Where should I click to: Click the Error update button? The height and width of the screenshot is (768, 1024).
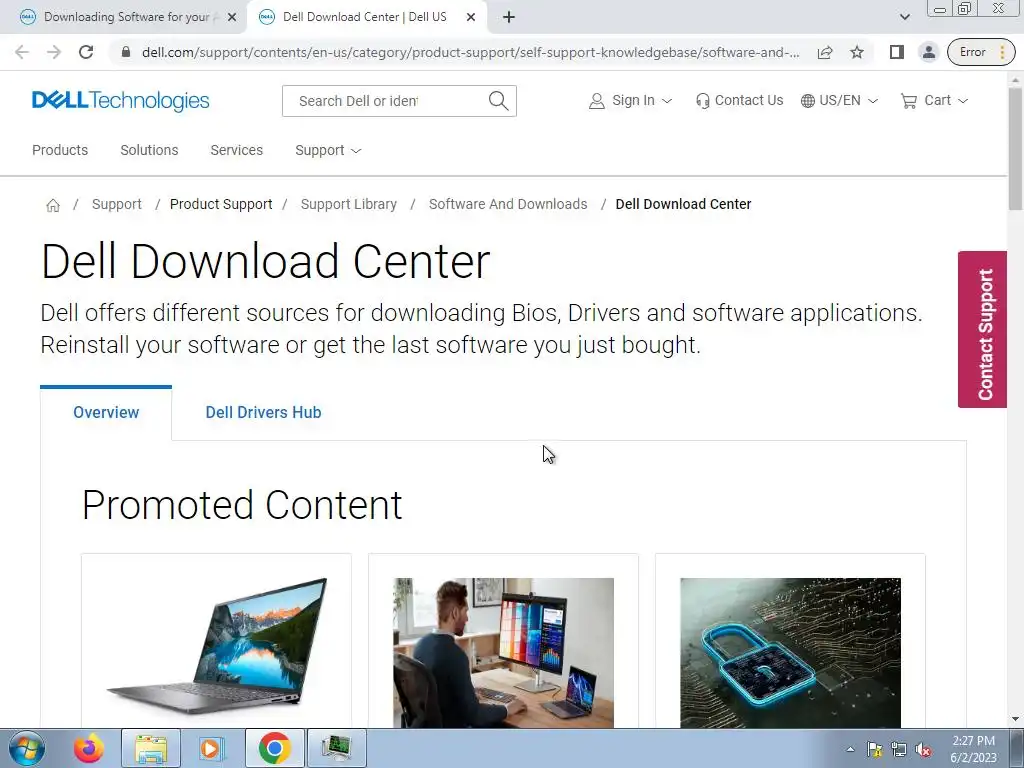pyautogui.click(x=981, y=52)
